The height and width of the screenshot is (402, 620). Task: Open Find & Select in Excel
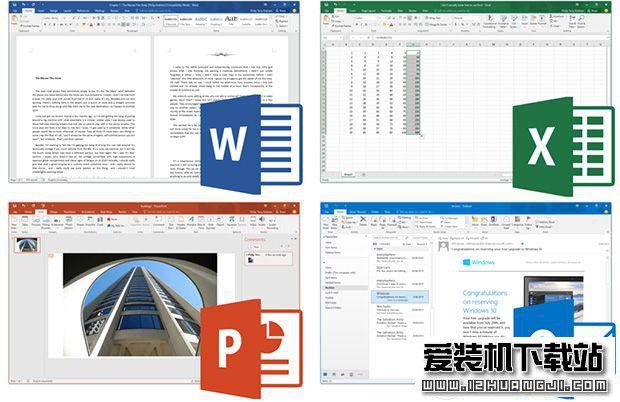pos(581,21)
